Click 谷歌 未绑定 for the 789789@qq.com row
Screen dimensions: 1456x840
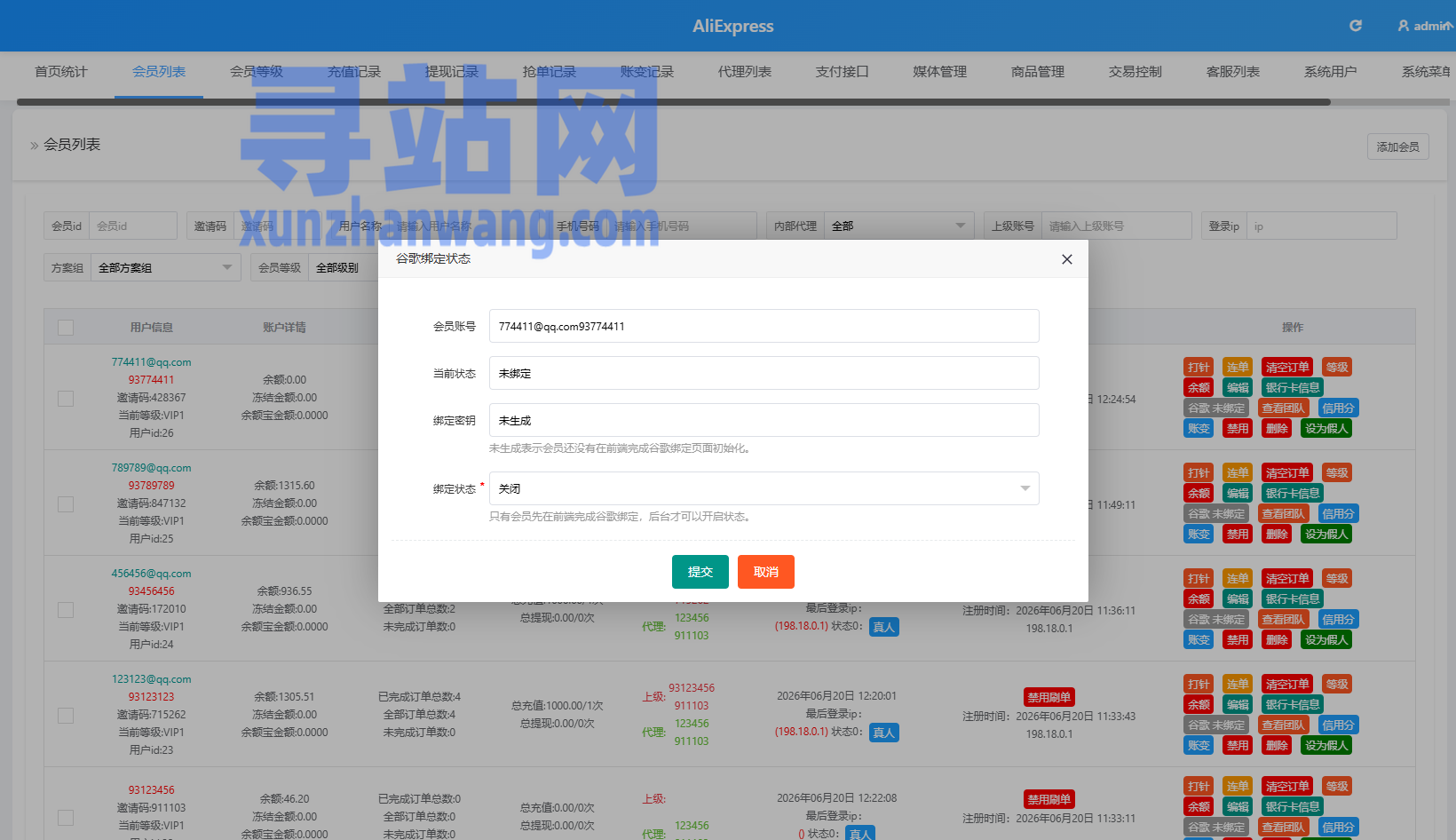1216,513
